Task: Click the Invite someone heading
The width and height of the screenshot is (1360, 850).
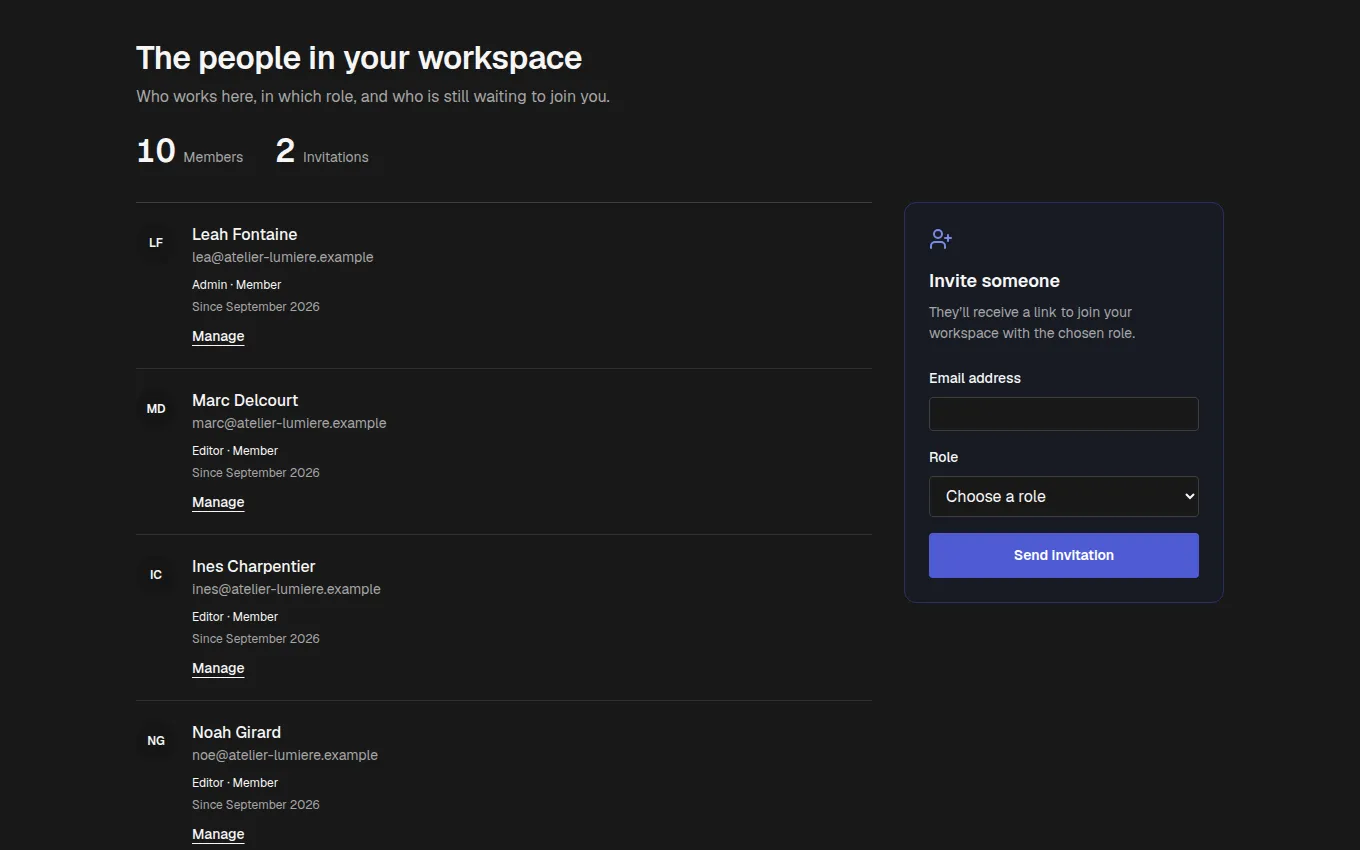Action: coord(994,281)
